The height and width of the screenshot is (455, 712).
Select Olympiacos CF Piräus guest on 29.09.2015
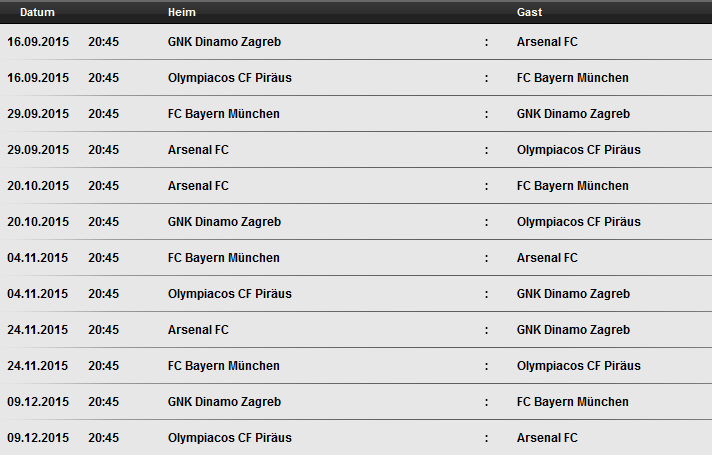pos(578,150)
